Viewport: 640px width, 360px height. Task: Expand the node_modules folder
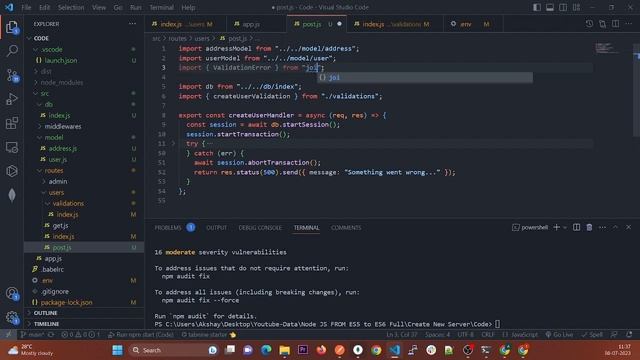click(x=36, y=82)
